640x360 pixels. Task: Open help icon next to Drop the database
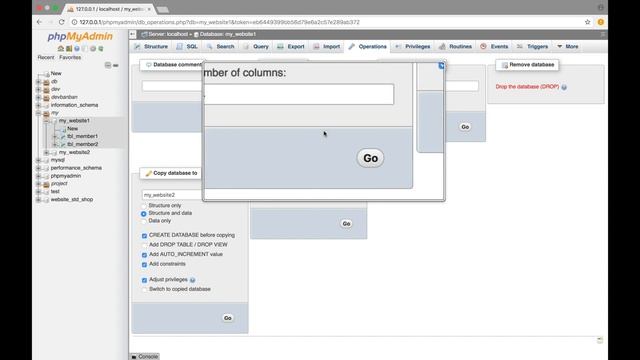[564, 87]
